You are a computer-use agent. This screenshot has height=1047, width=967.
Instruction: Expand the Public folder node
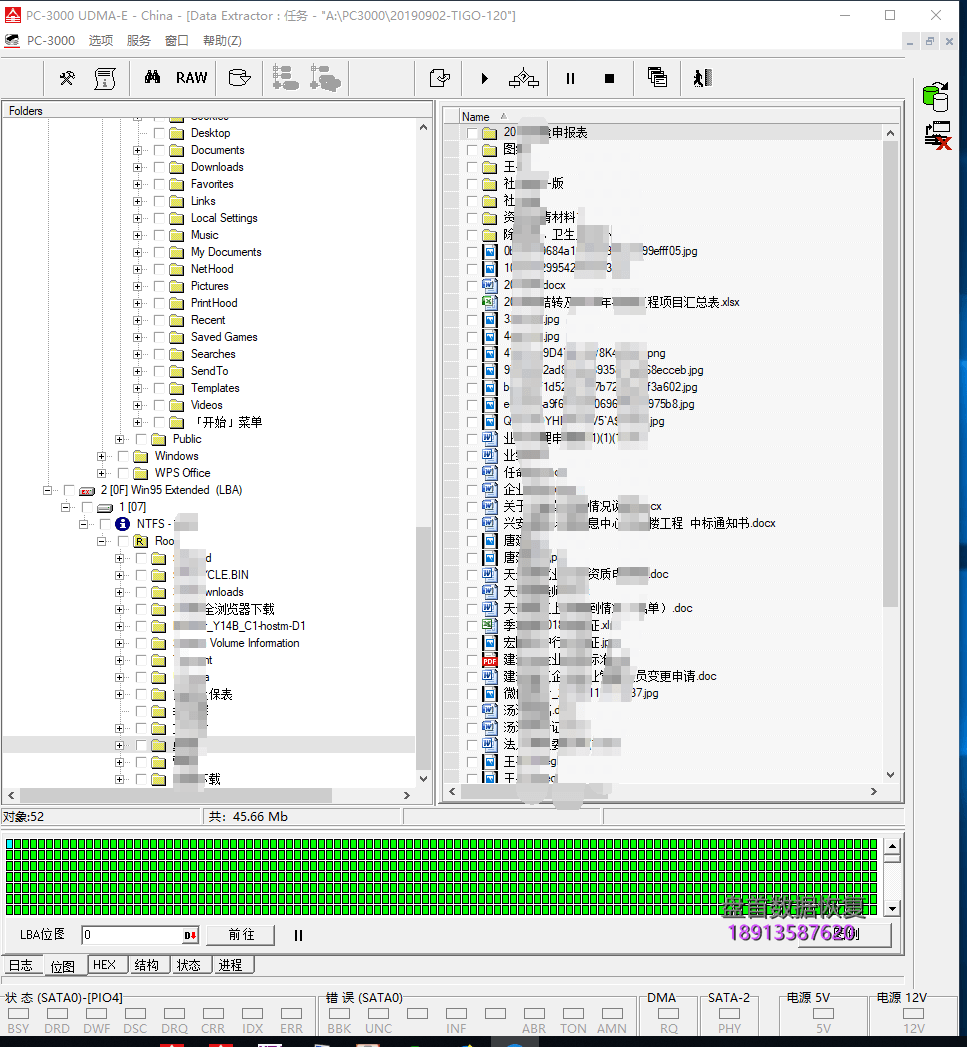pyautogui.click(x=120, y=439)
